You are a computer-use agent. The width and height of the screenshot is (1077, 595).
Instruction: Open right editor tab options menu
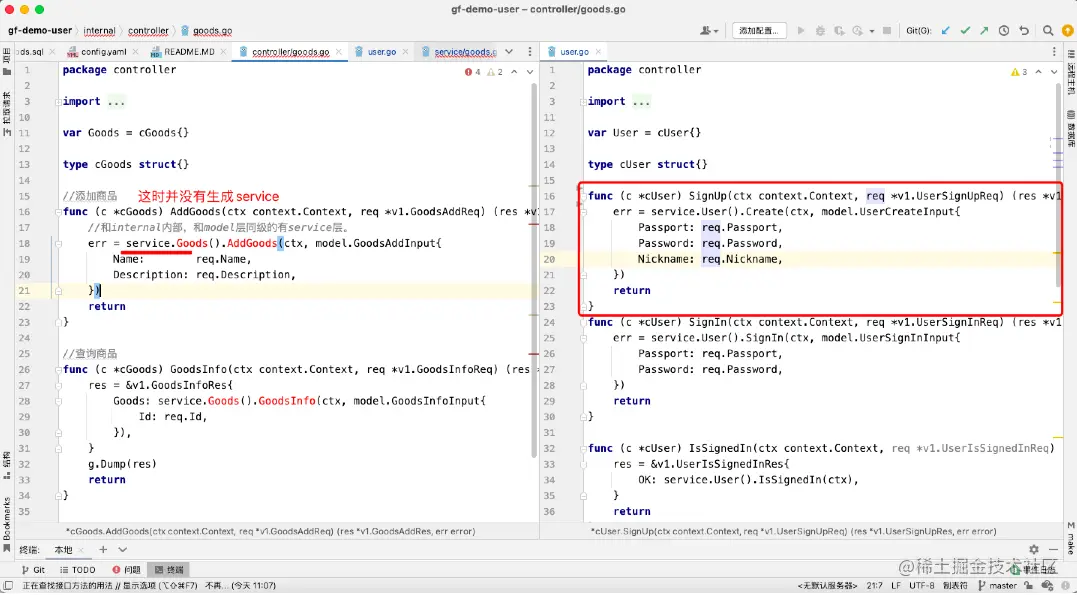coord(1055,52)
